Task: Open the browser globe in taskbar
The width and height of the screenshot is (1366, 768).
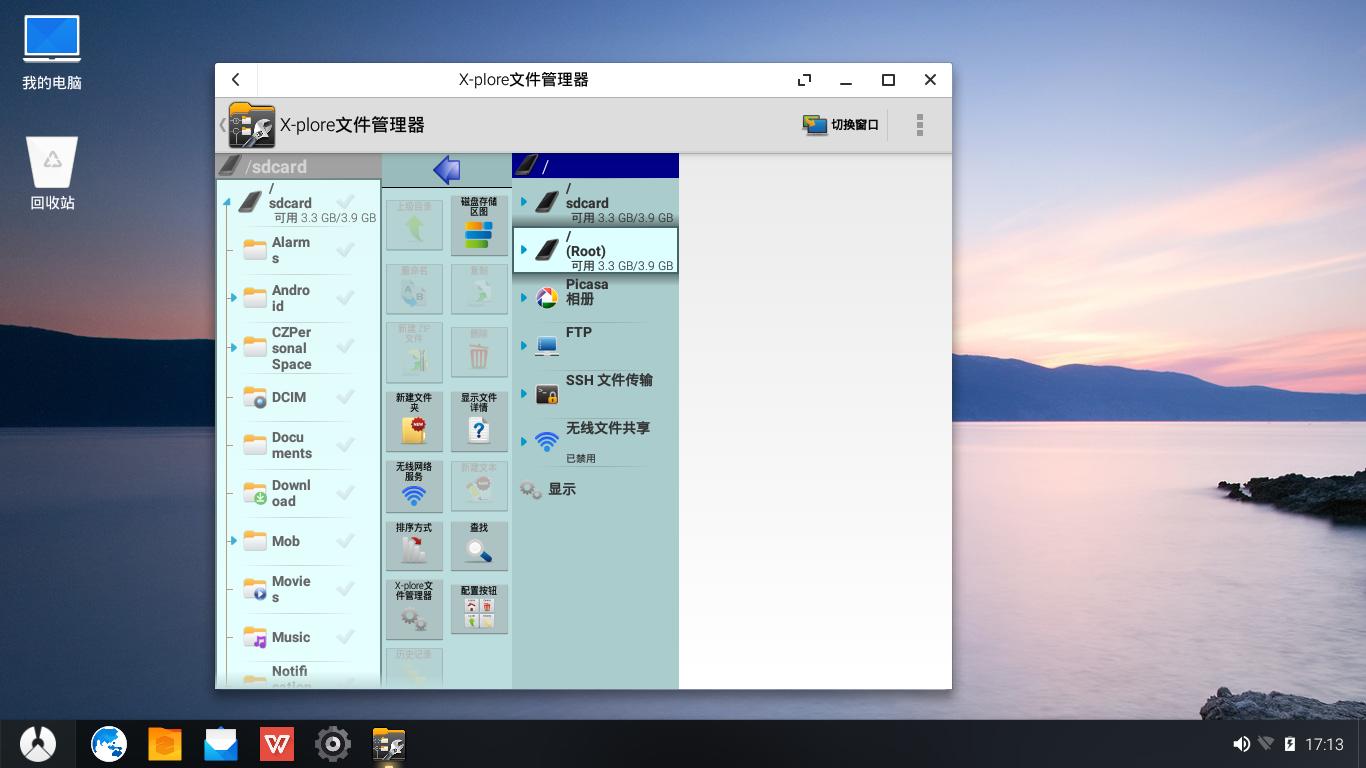Action: [109, 744]
